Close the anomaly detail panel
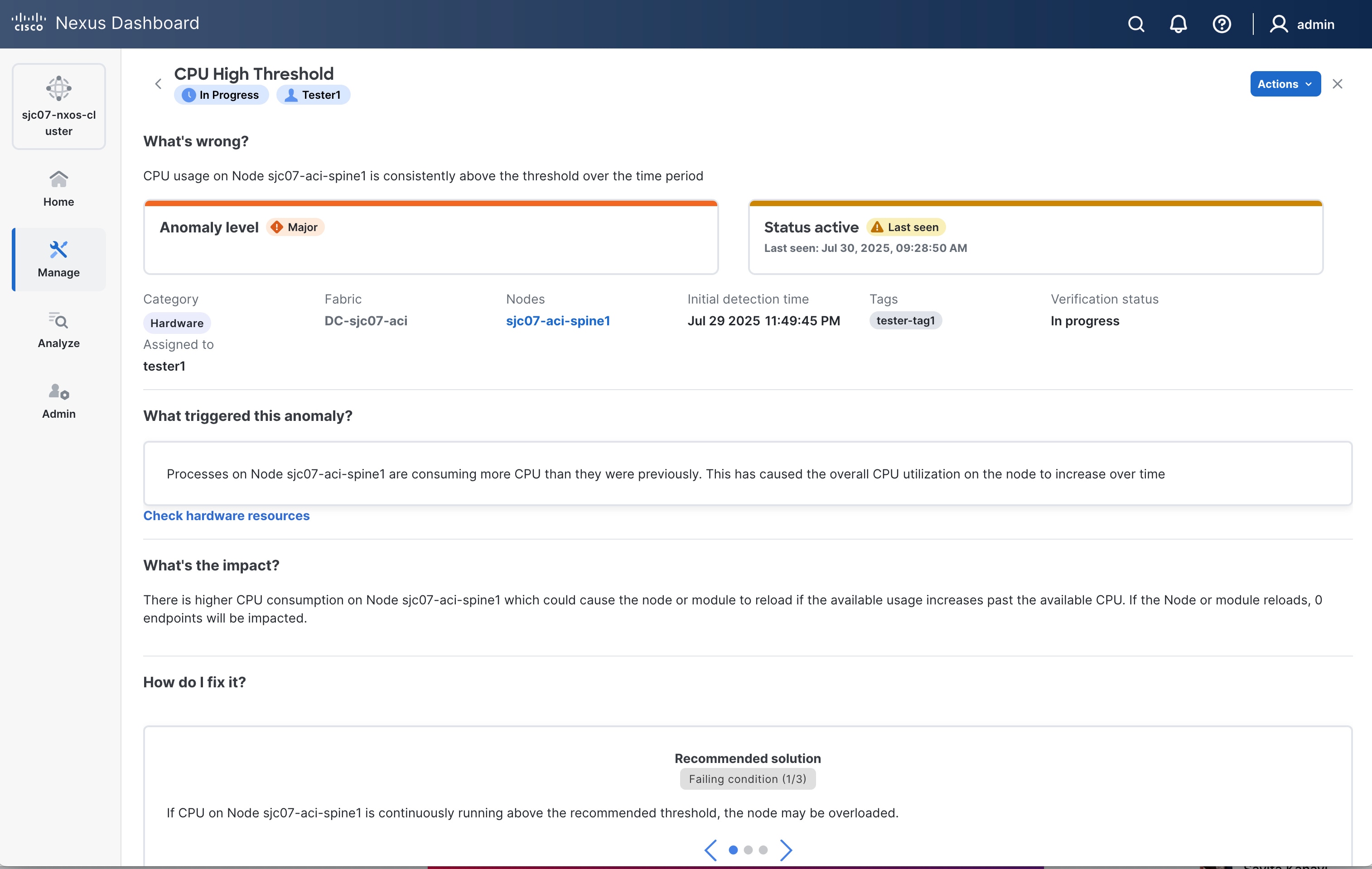 click(x=1338, y=84)
